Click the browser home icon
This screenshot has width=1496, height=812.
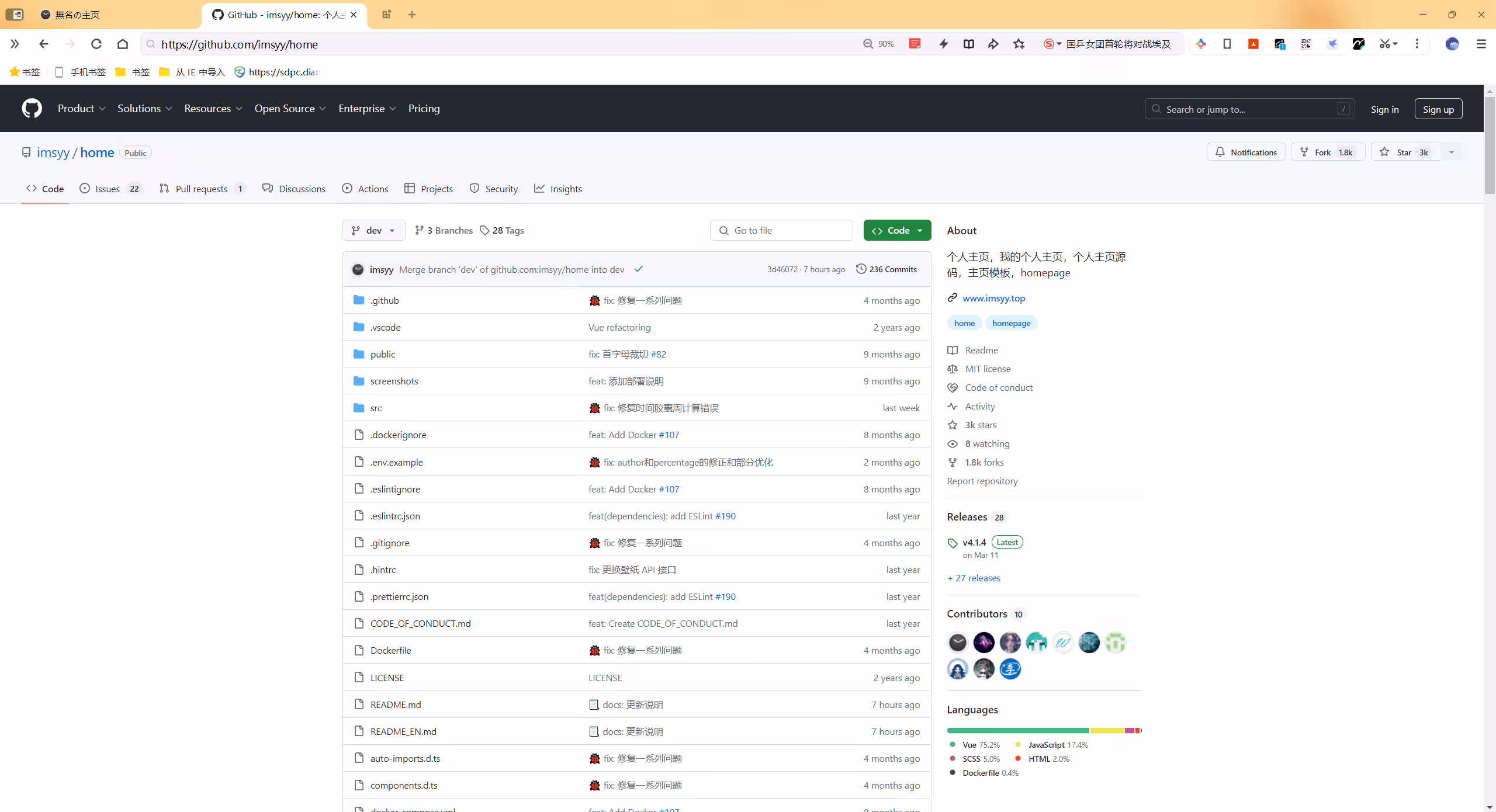pyautogui.click(x=123, y=44)
